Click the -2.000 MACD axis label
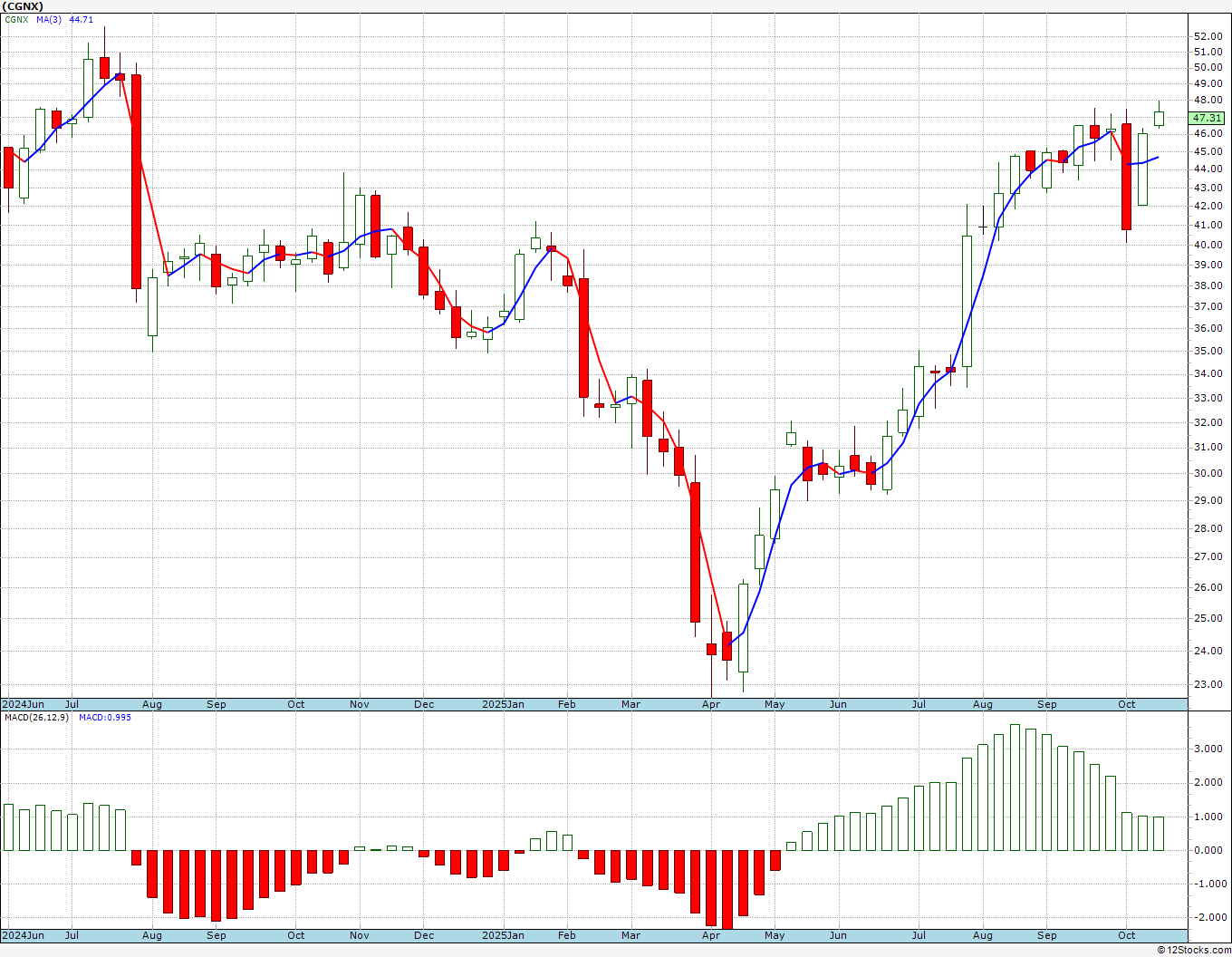This screenshot has height=957, width=1232. [1208, 917]
